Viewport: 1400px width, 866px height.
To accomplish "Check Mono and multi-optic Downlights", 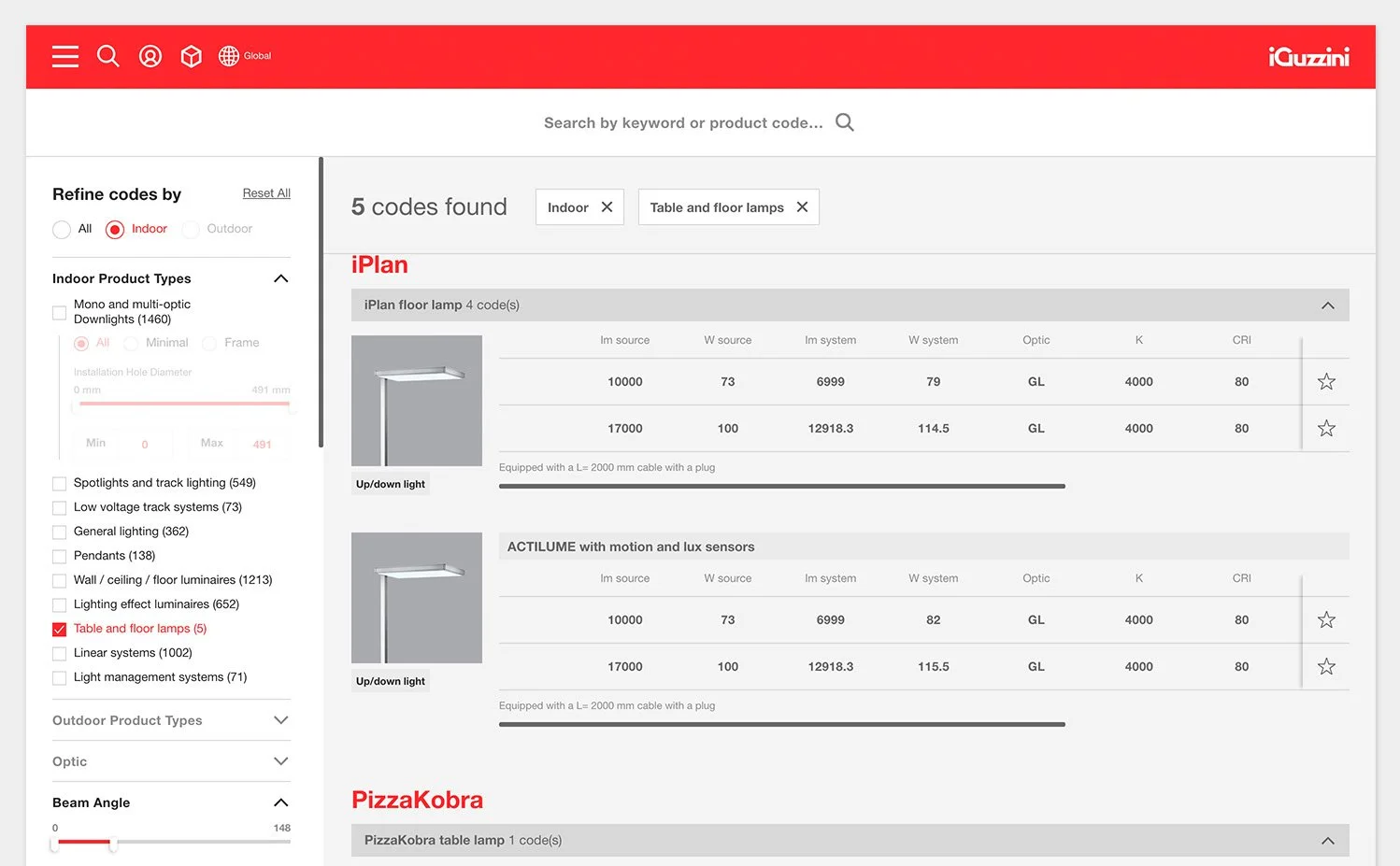I will coord(60,312).
